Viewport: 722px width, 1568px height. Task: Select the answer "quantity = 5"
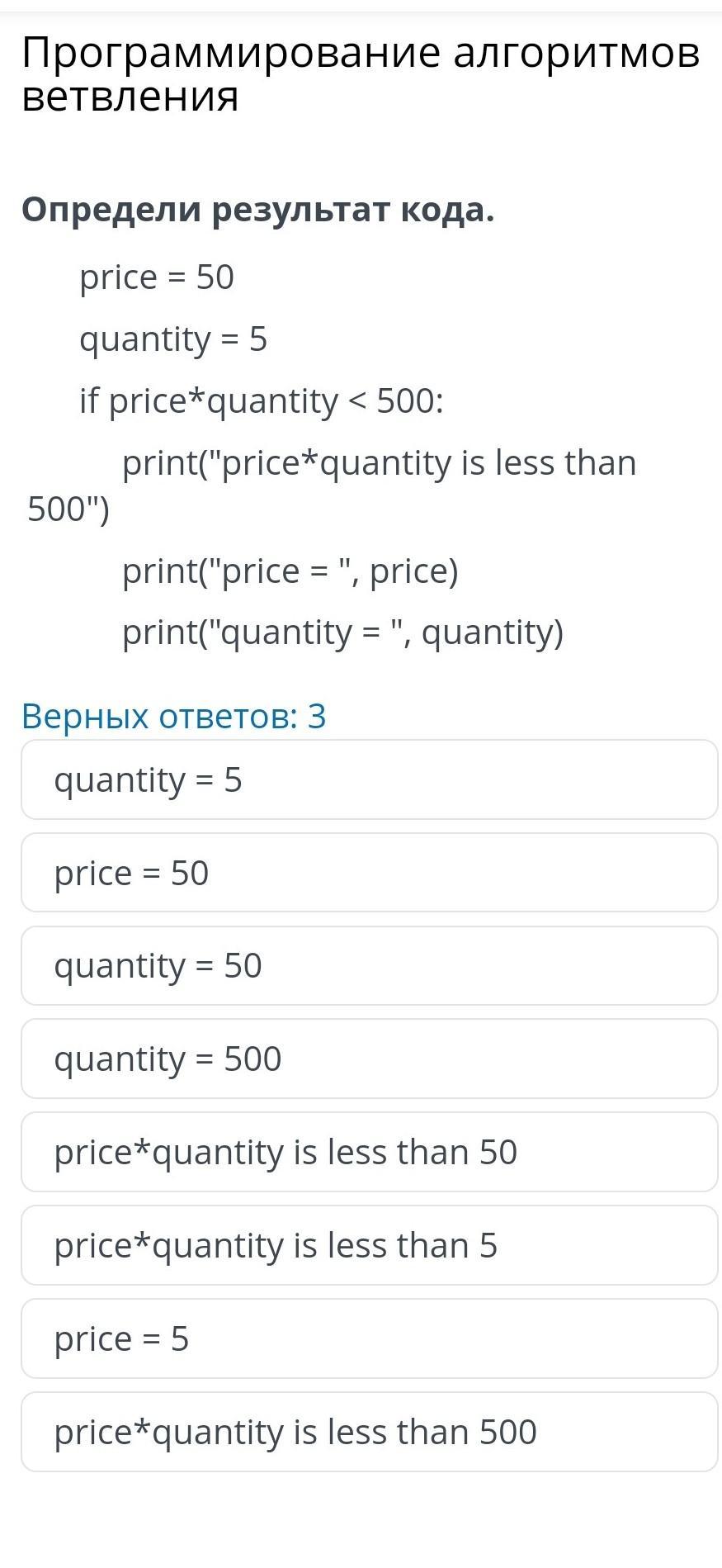pyautogui.click(x=370, y=779)
